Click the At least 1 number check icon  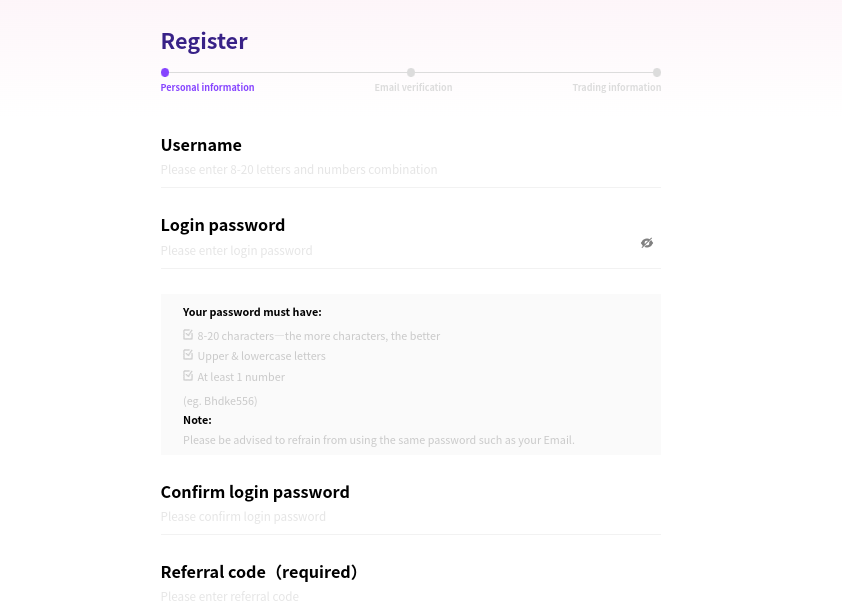[x=188, y=376]
